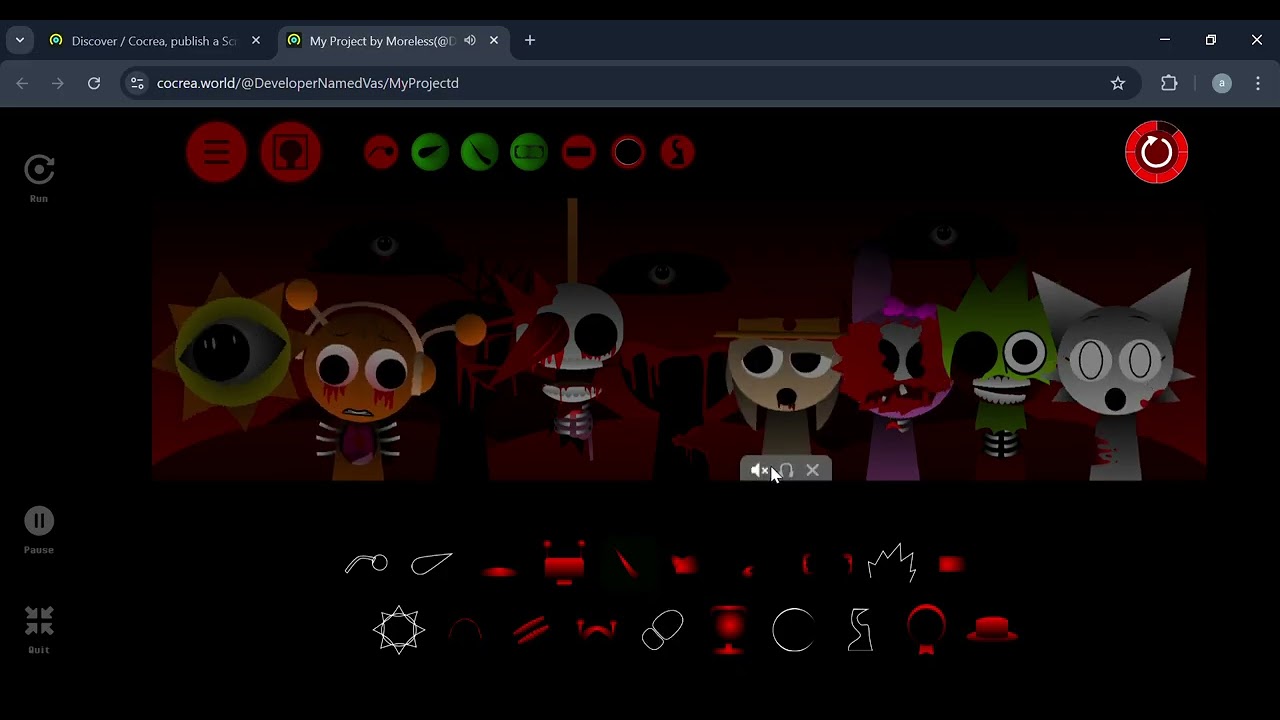The width and height of the screenshot is (1280, 720).
Task: Click the cocrea.world address bar URL
Action: 308,84
